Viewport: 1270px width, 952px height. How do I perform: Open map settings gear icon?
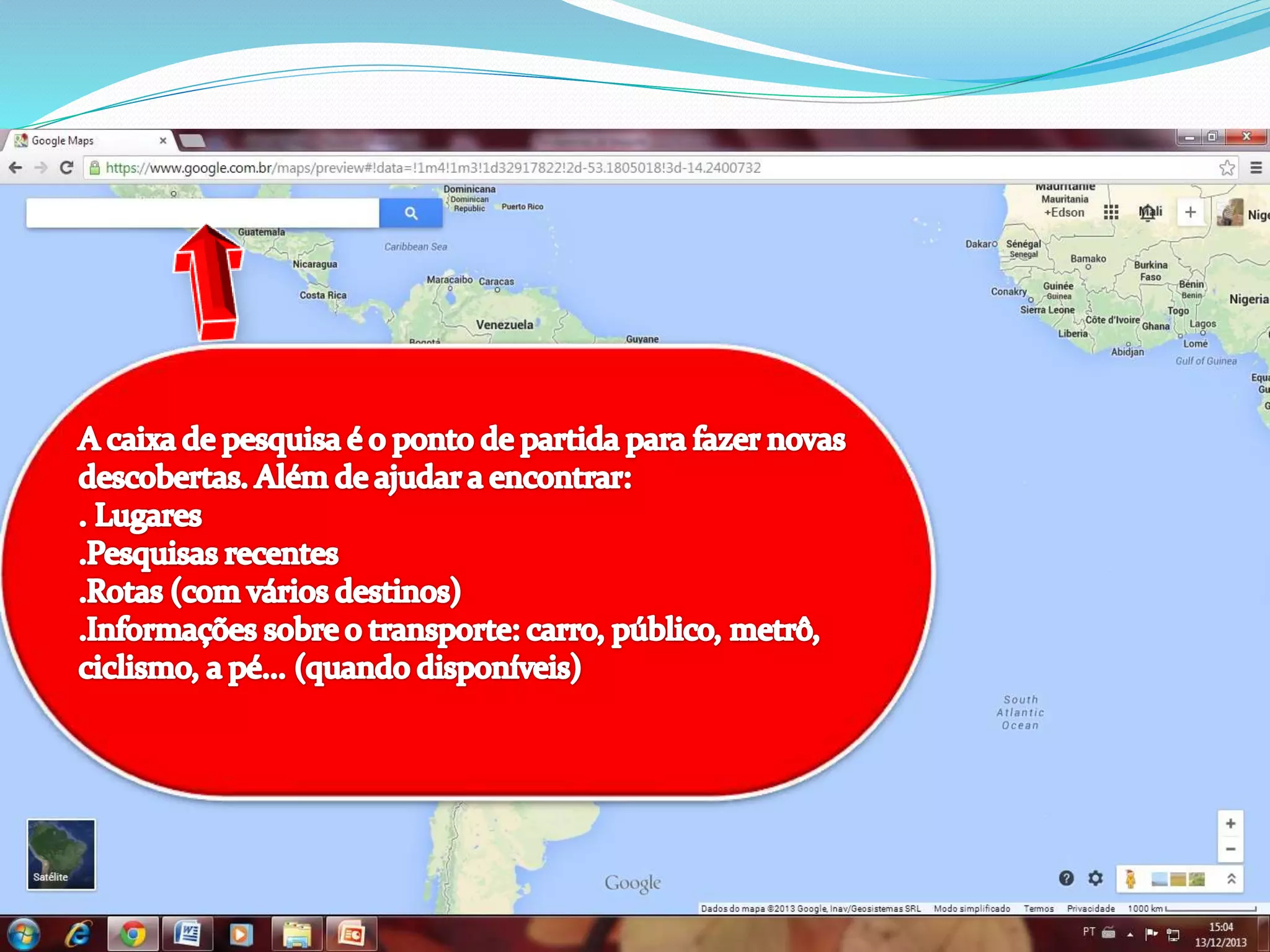click(x=1096, y=878)
